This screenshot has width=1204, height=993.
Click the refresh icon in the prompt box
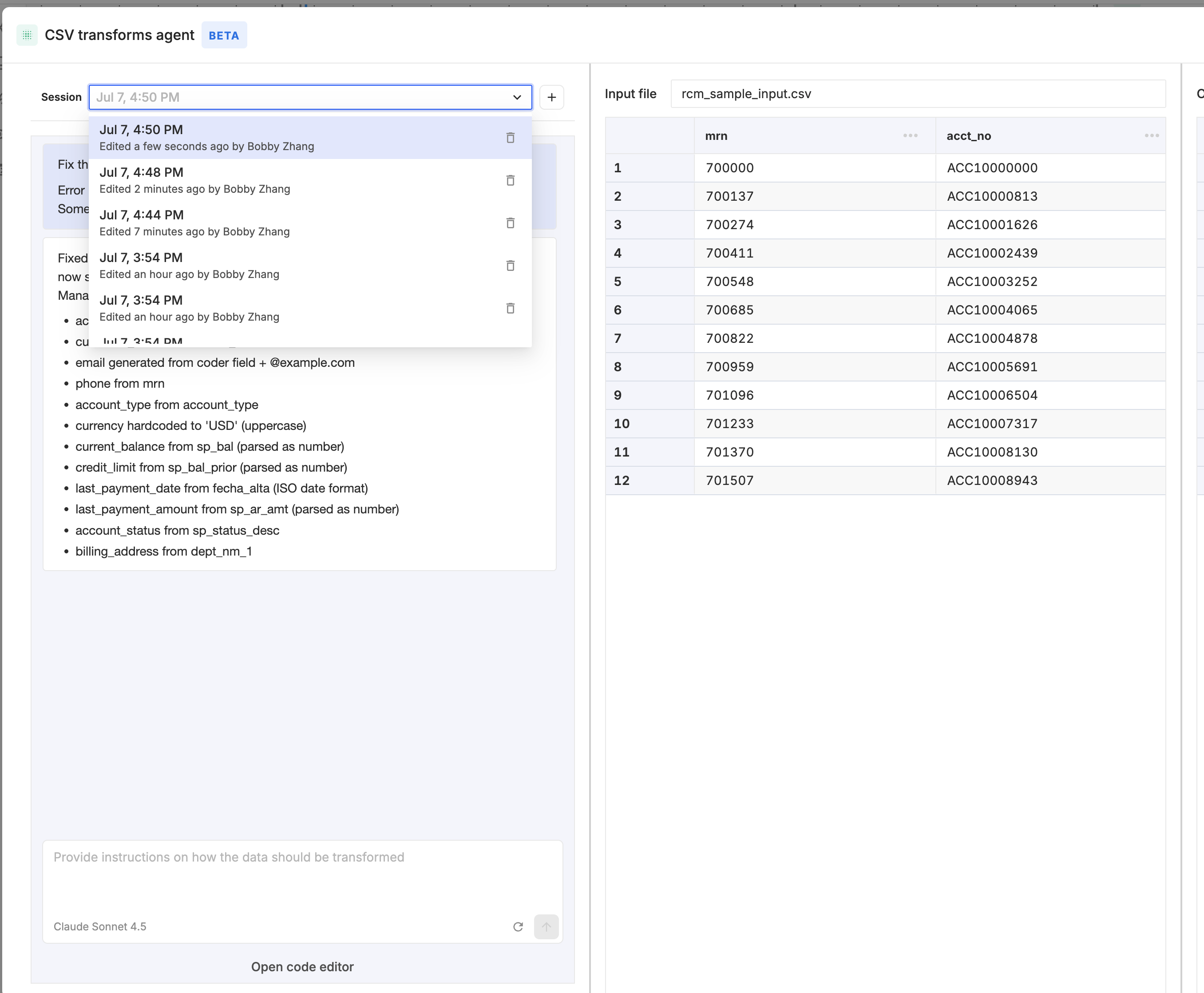point(518,927)
